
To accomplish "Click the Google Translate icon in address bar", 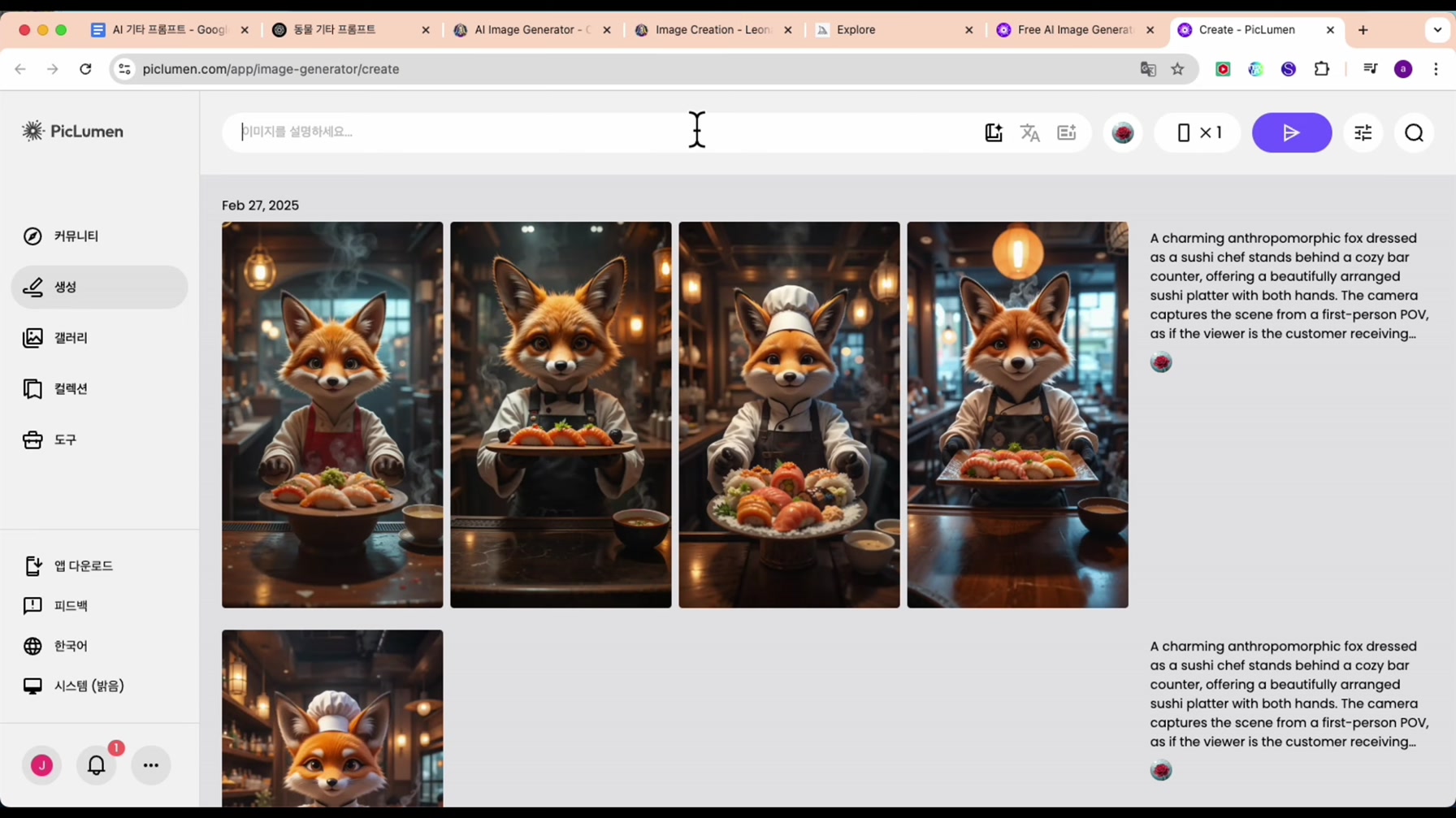I will click(1148, 69).
